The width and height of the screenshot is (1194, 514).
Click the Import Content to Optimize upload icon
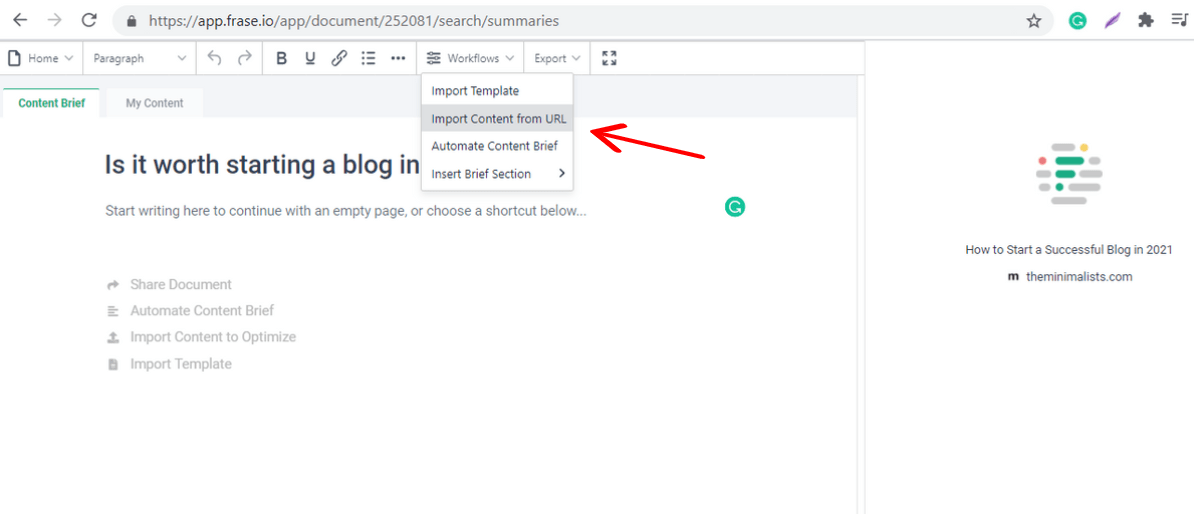tap(113, 337)
